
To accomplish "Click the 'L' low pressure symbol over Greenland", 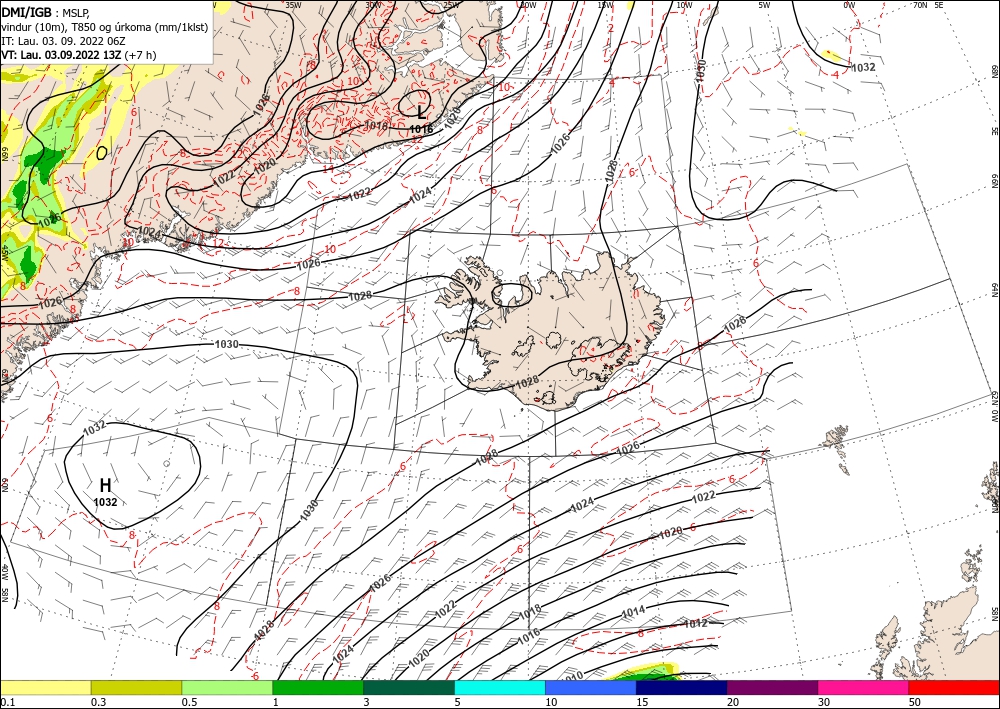I will coord(421,113).
